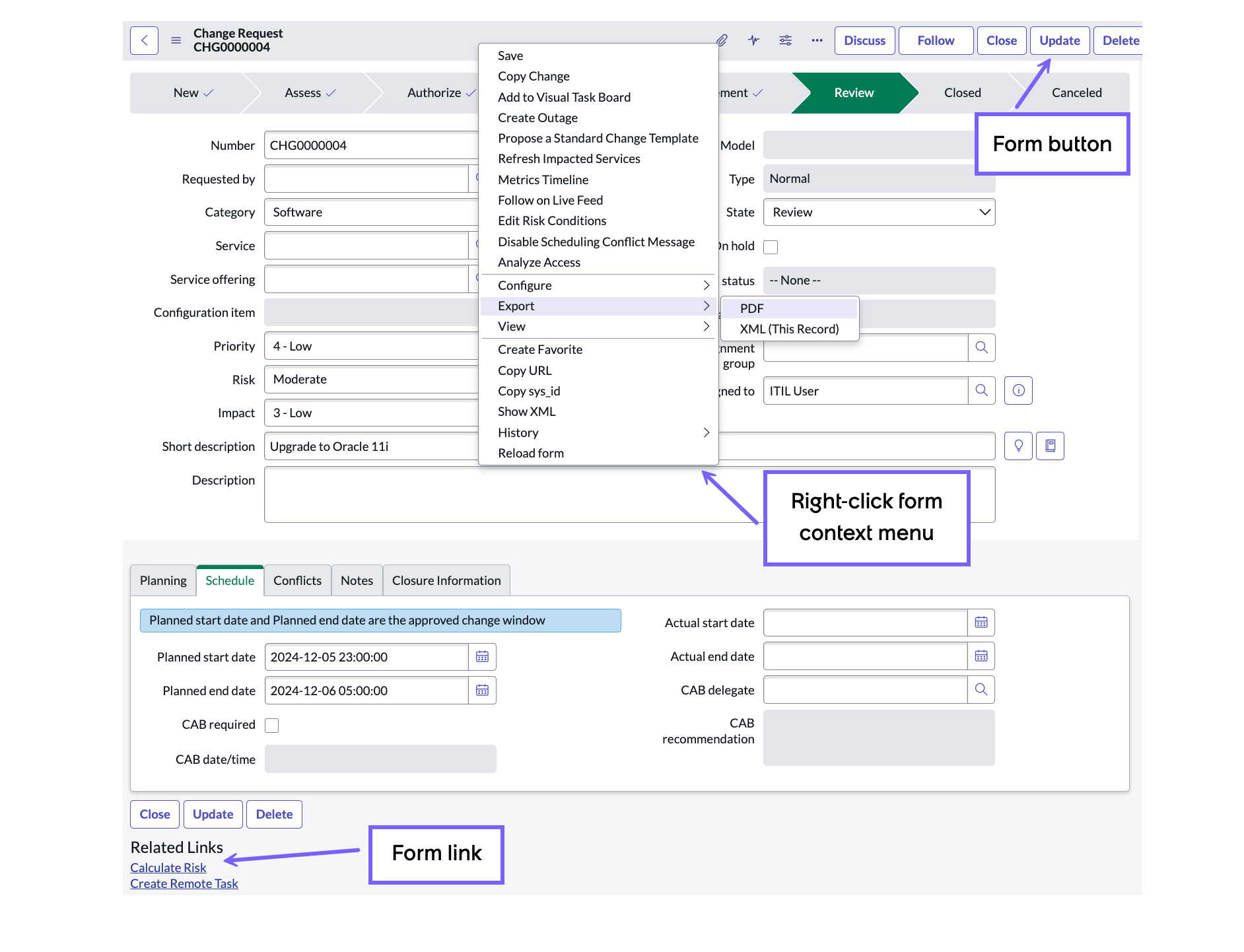Open the activity stream pulse icon
Screen dimensions: 1244x952
[x=753, y=40]
